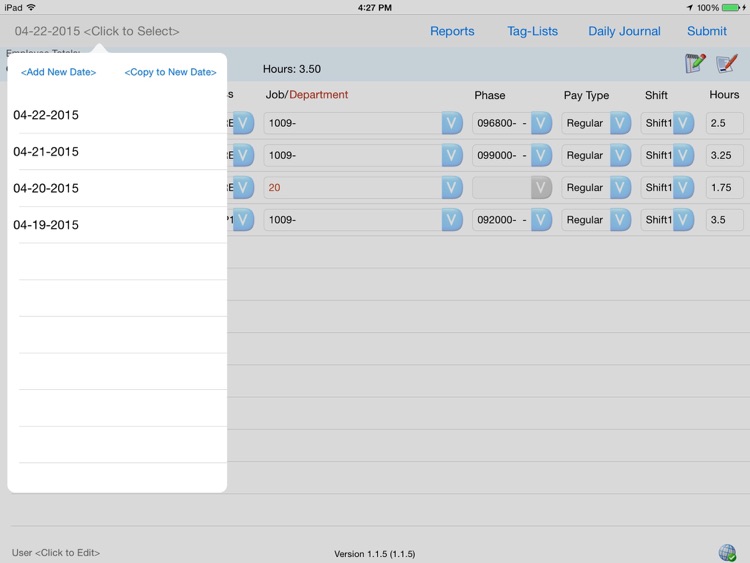This screenshot has width=750, height=563.
Task: Tap the battery indicator in status bar
Action: point(730,8)
